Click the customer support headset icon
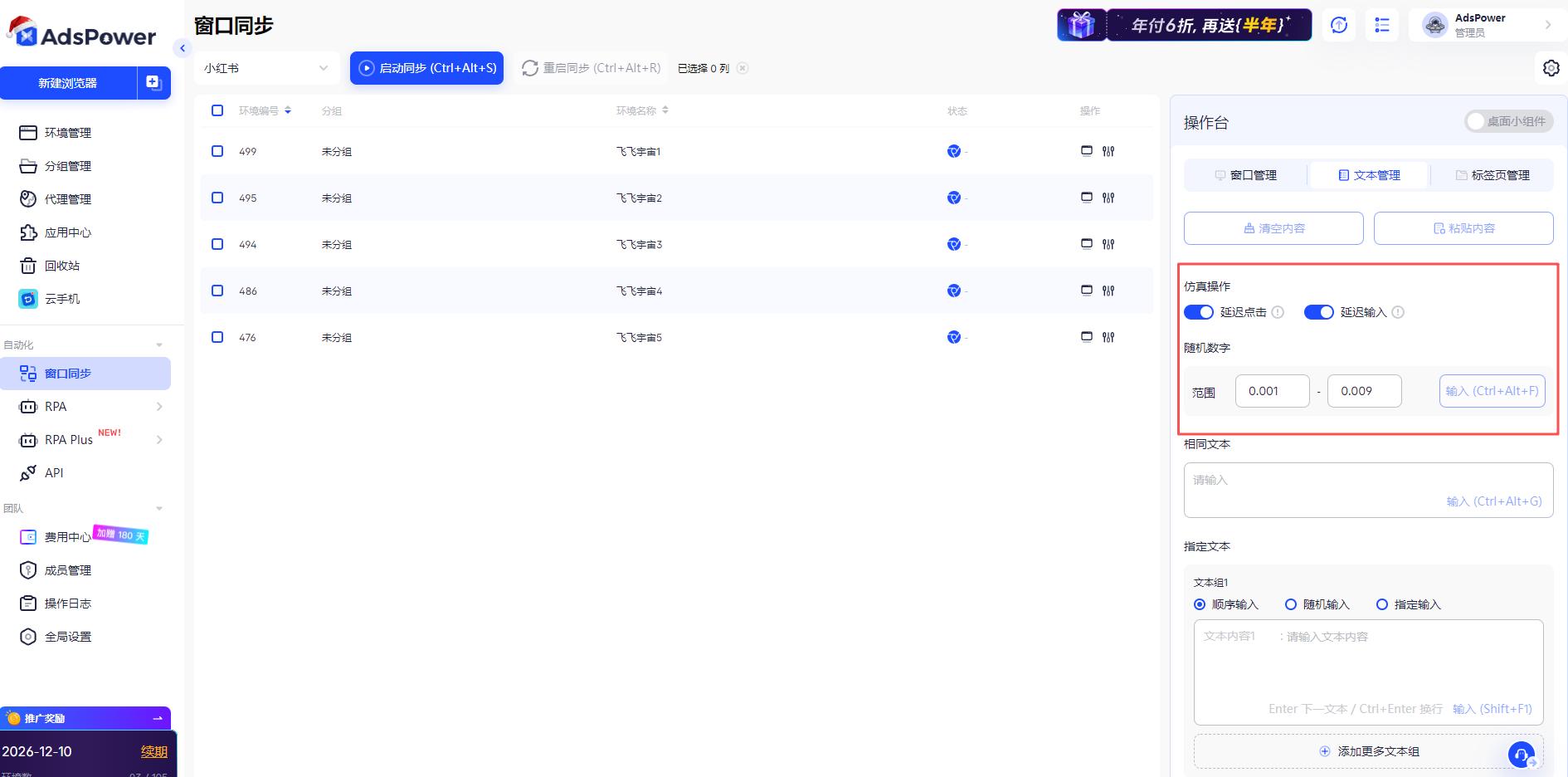1568x777 pixels. 1522,755
